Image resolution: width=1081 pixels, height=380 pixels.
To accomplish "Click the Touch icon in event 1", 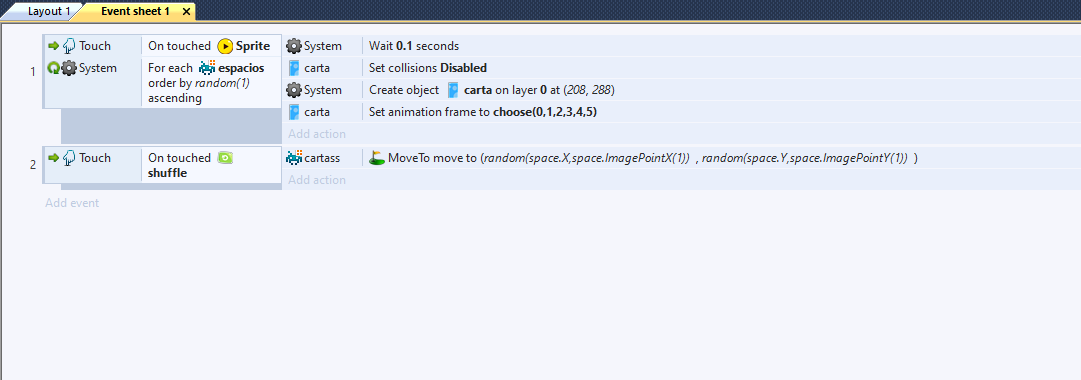I will pyautogui.click(x=69, y=46).
